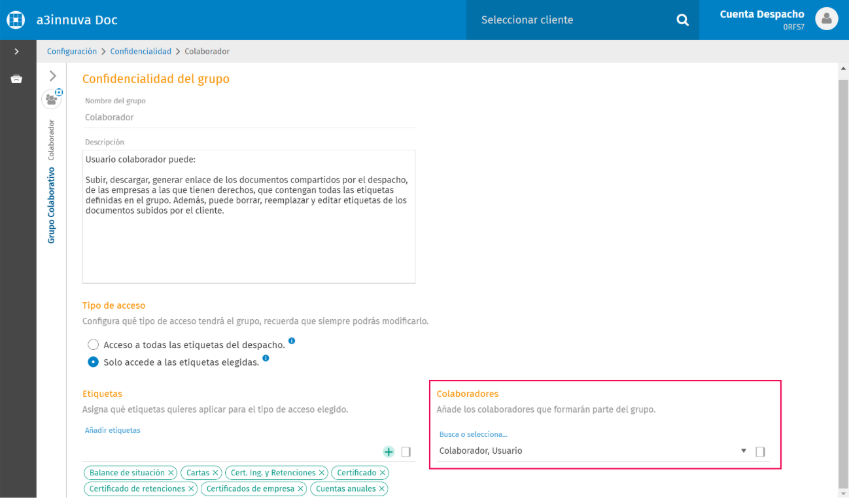Select Solo accede a las etiquetas elegidas
The height and width of the screenshot is (498, 849).
[93, 362]
